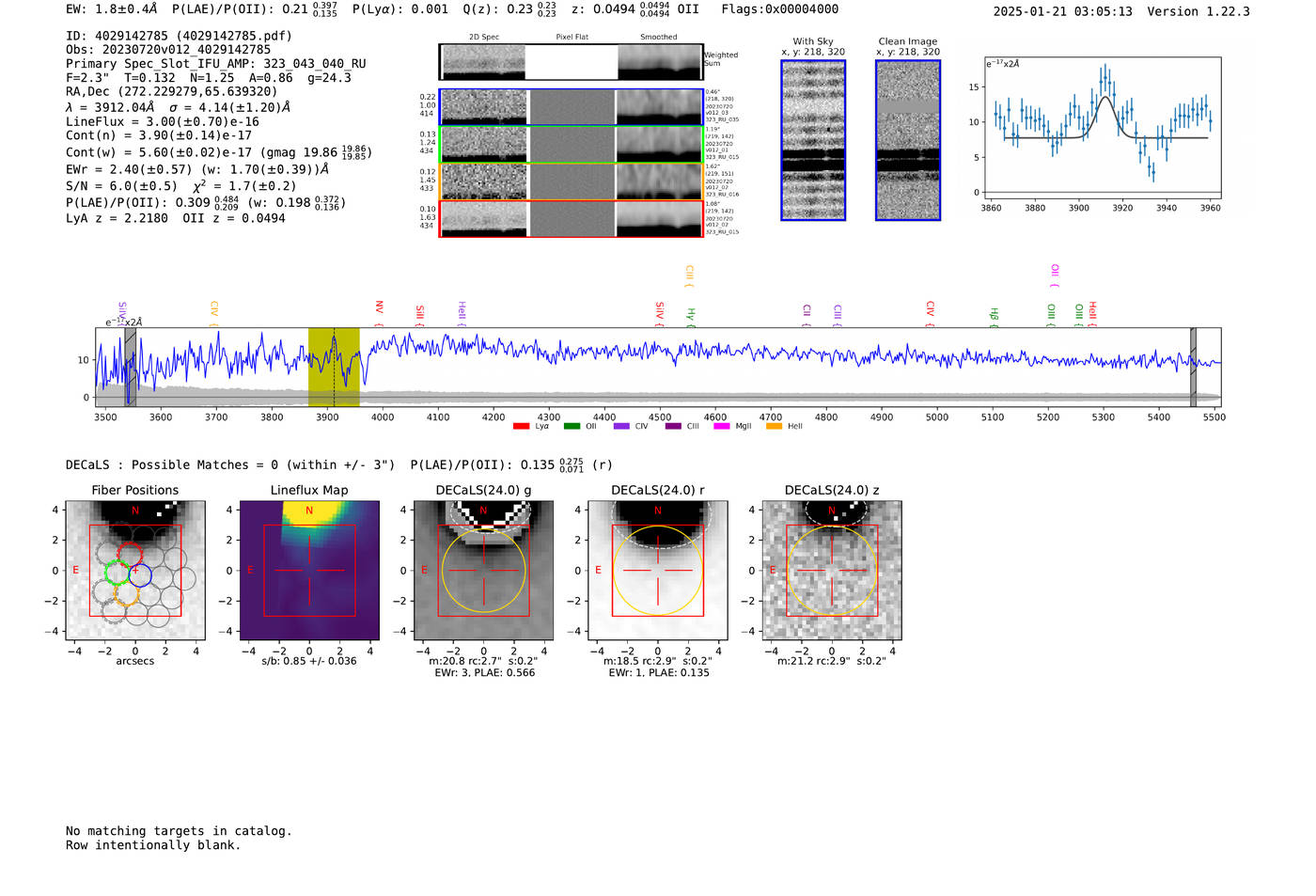The width and height of the screenshot is (1316, 896).
Task: Click the LineFlux = 3.00(±0.70)e-16 value
Action: coord(163,122)
